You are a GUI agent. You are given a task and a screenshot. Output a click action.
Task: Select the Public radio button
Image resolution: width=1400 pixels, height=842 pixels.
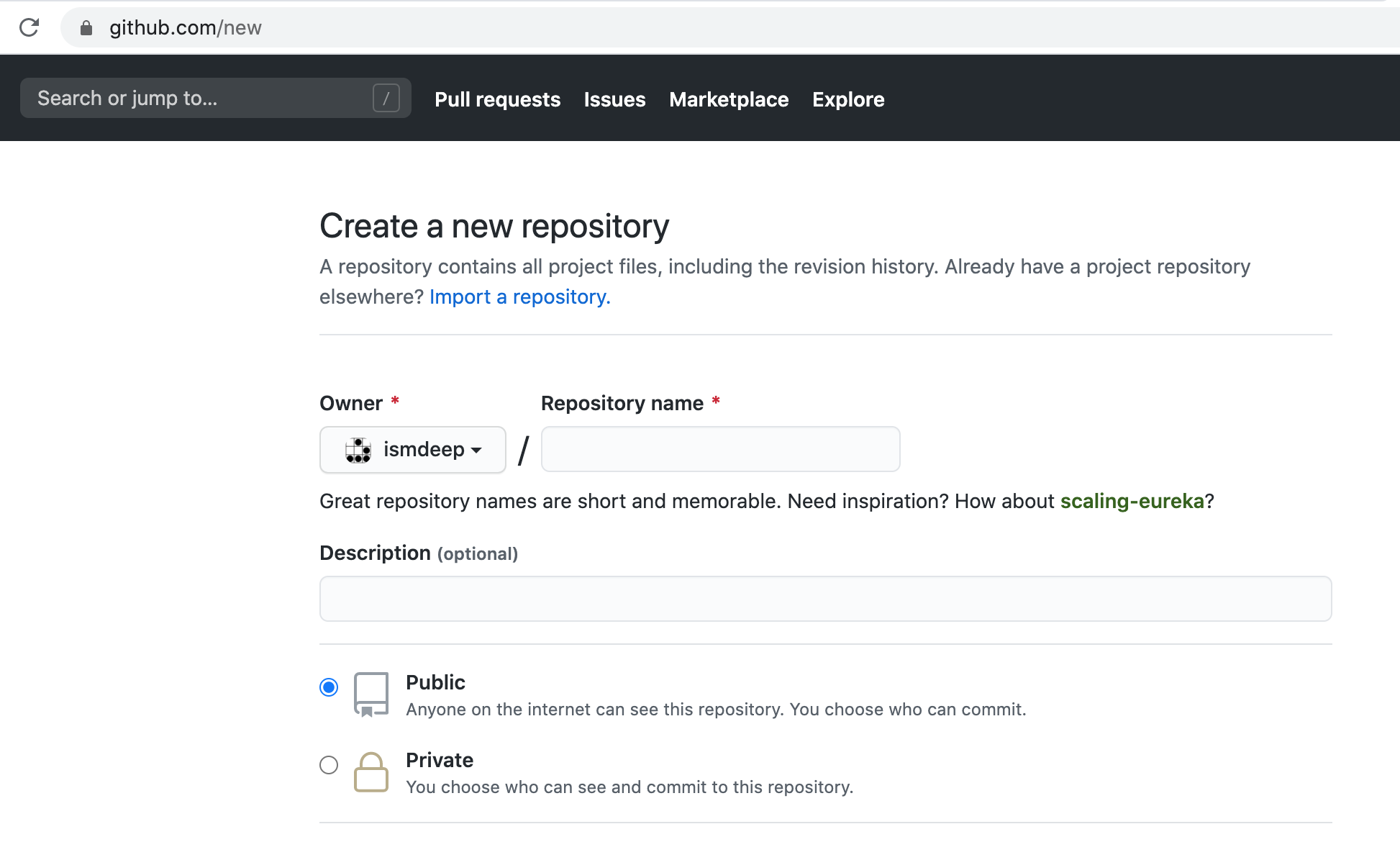(x=329, y=687)
